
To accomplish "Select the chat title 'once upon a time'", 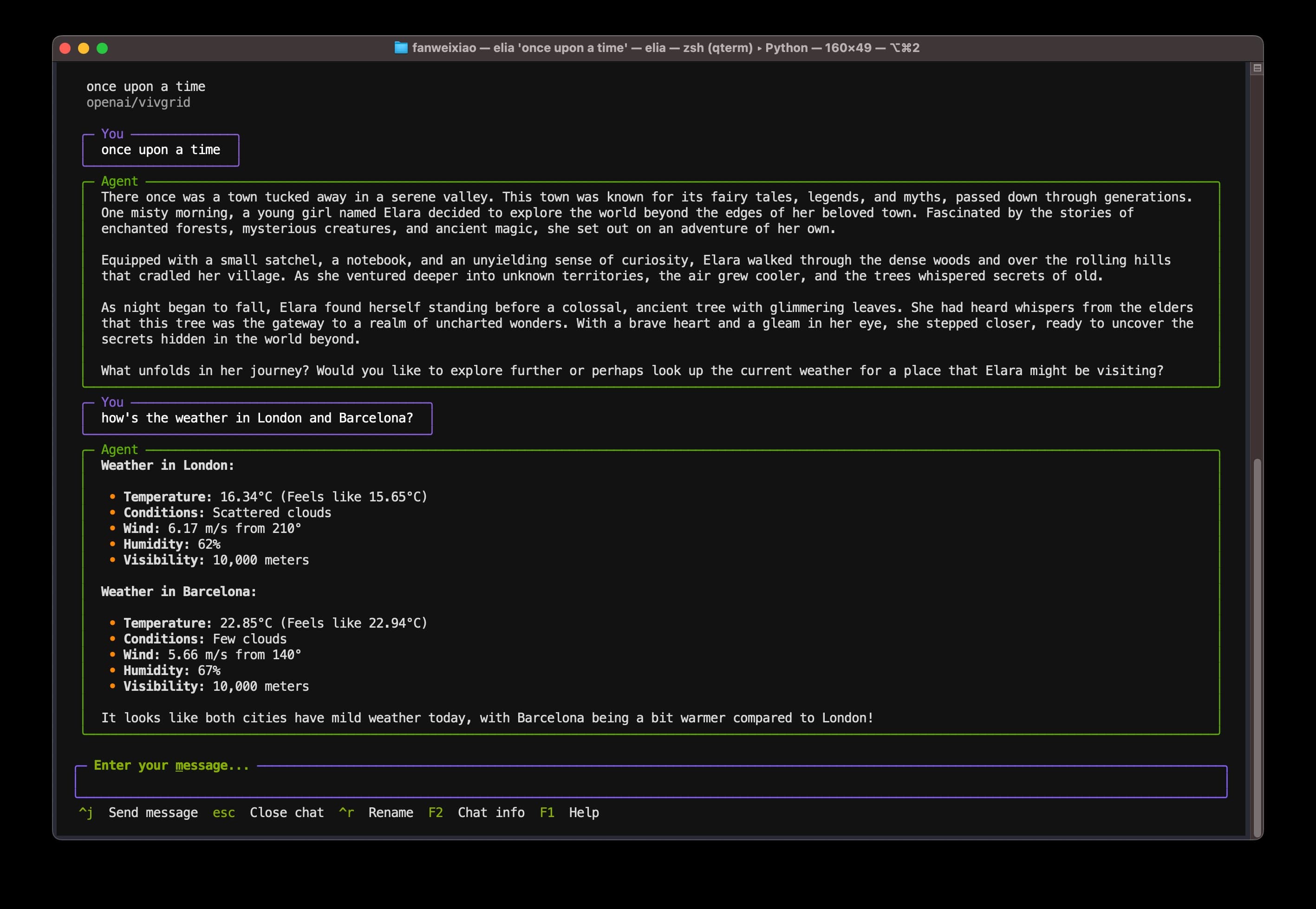I will (146, 86).
